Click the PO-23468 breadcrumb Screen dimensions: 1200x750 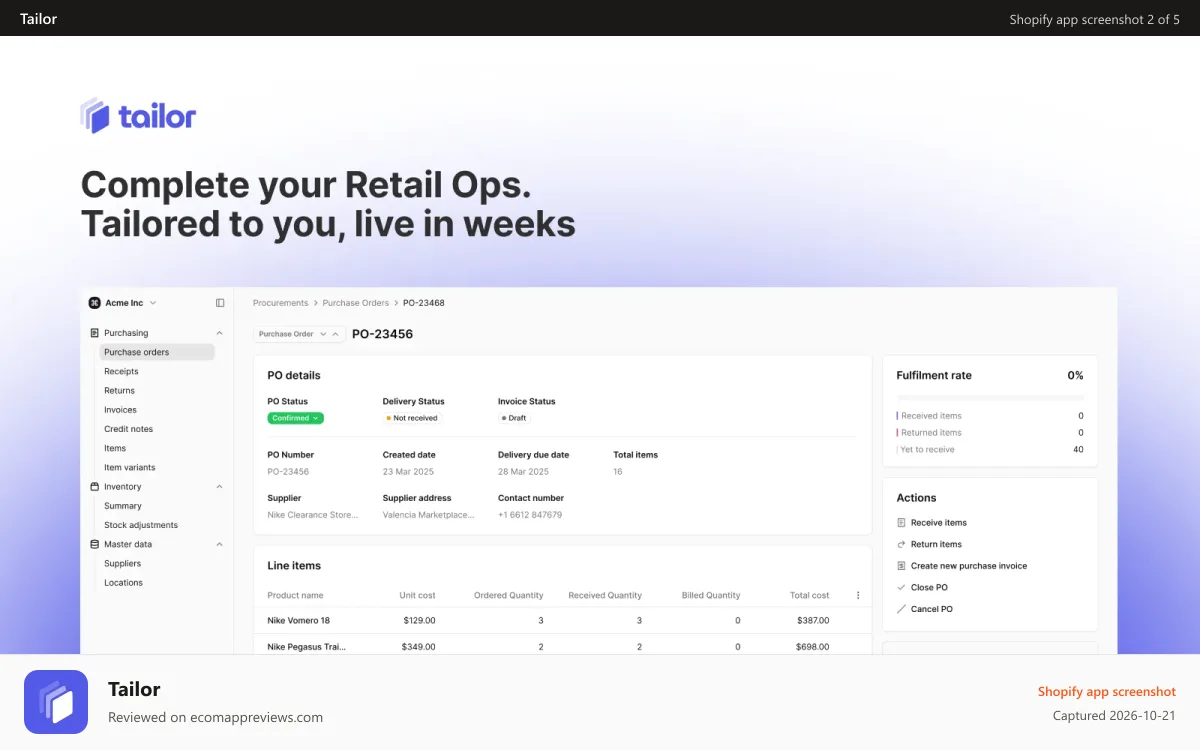coord(424,303)
